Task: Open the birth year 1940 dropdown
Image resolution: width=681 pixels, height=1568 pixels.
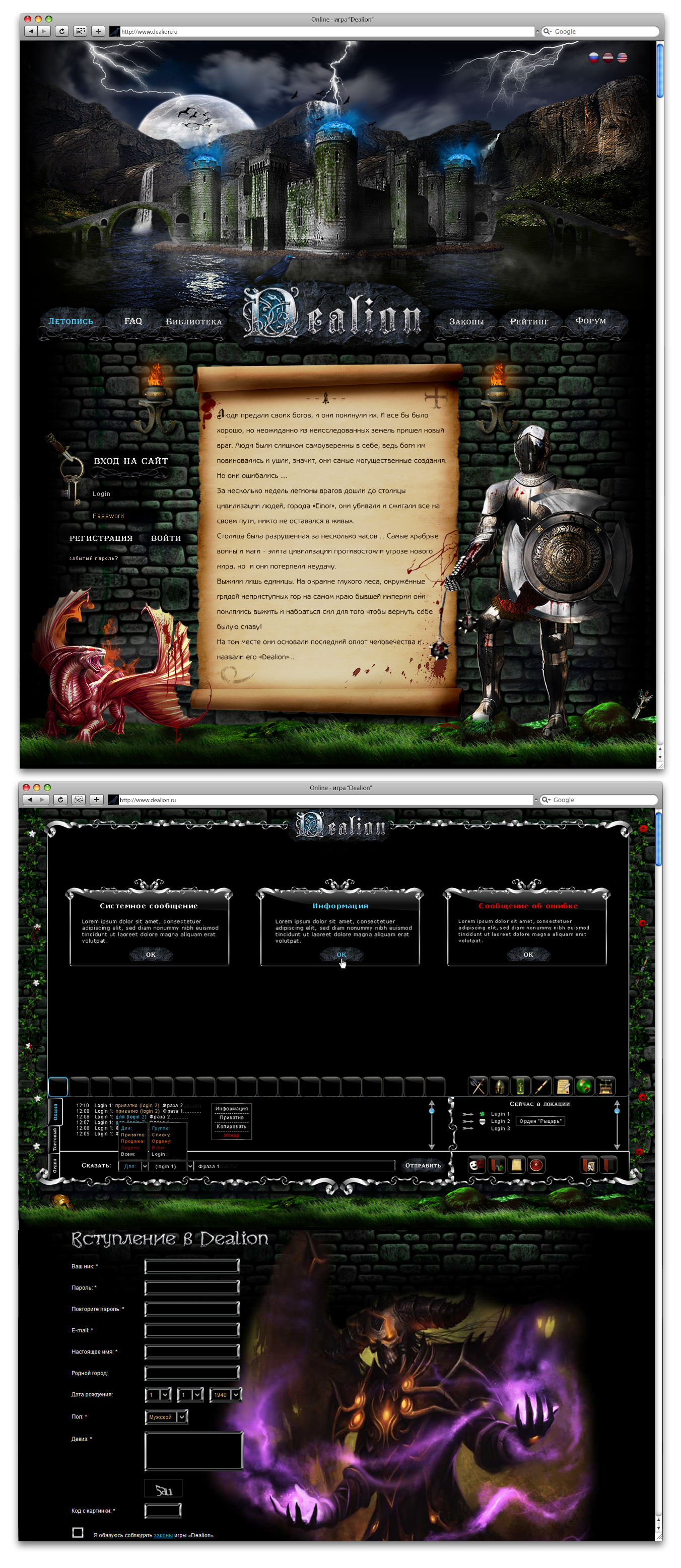Action: pos(225,1394)
